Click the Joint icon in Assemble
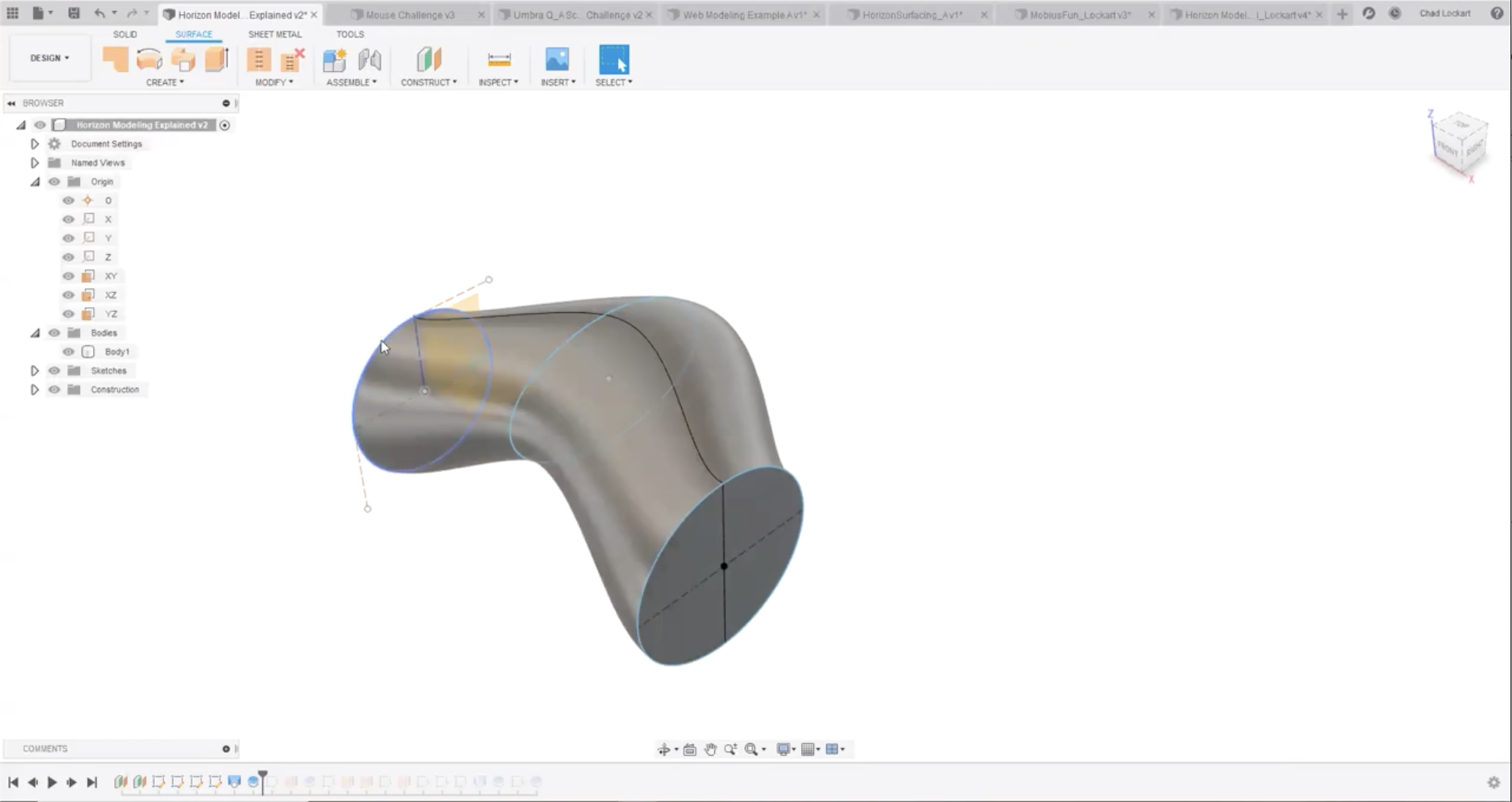The image size is (1512, 802). (369, 59)
